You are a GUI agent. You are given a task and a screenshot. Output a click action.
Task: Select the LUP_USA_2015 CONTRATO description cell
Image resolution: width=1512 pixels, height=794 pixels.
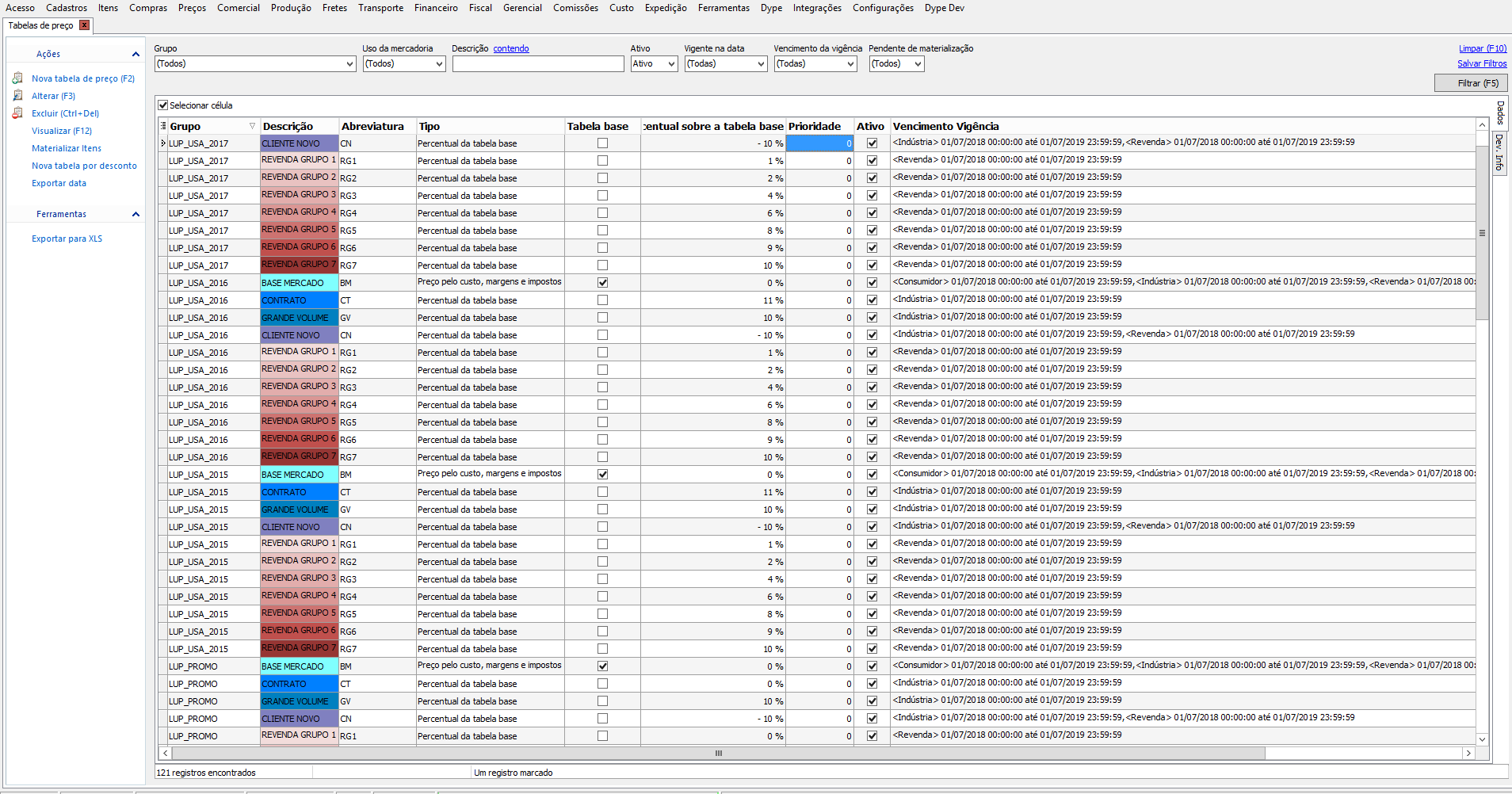(300, 492)
